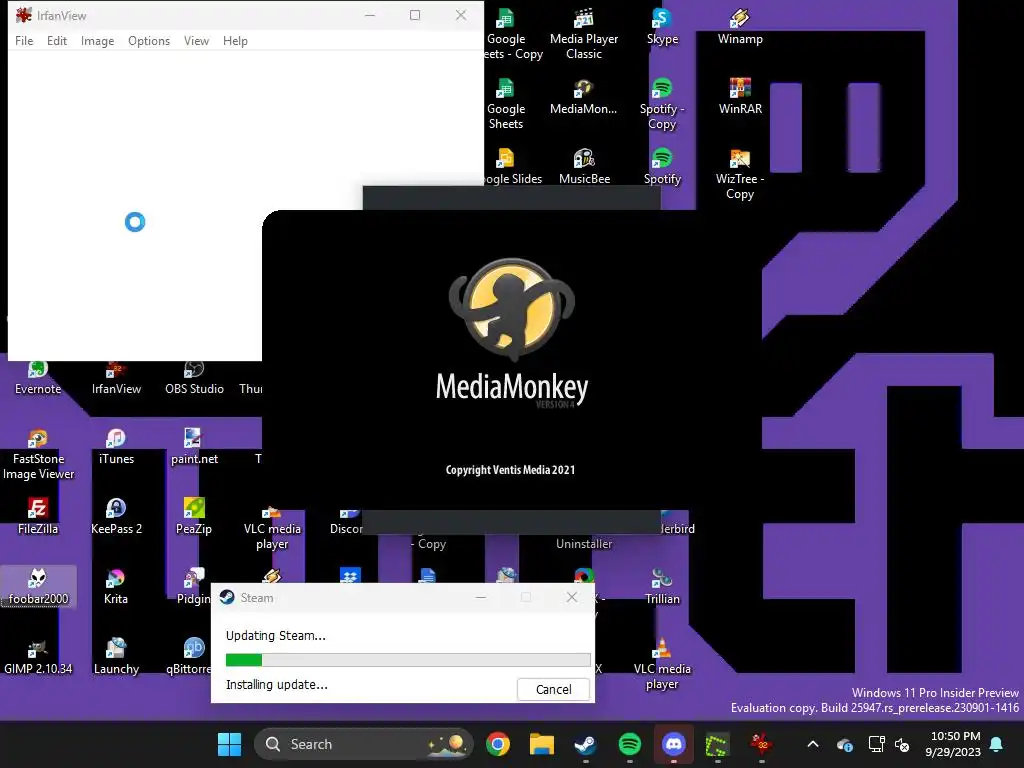Click the Steam update progress bar
1024x768 pixels.
[x=408, y=660]
